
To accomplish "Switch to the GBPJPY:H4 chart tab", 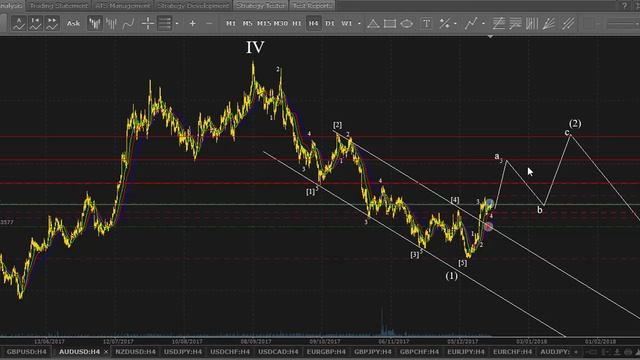I will tap(373, 351).
